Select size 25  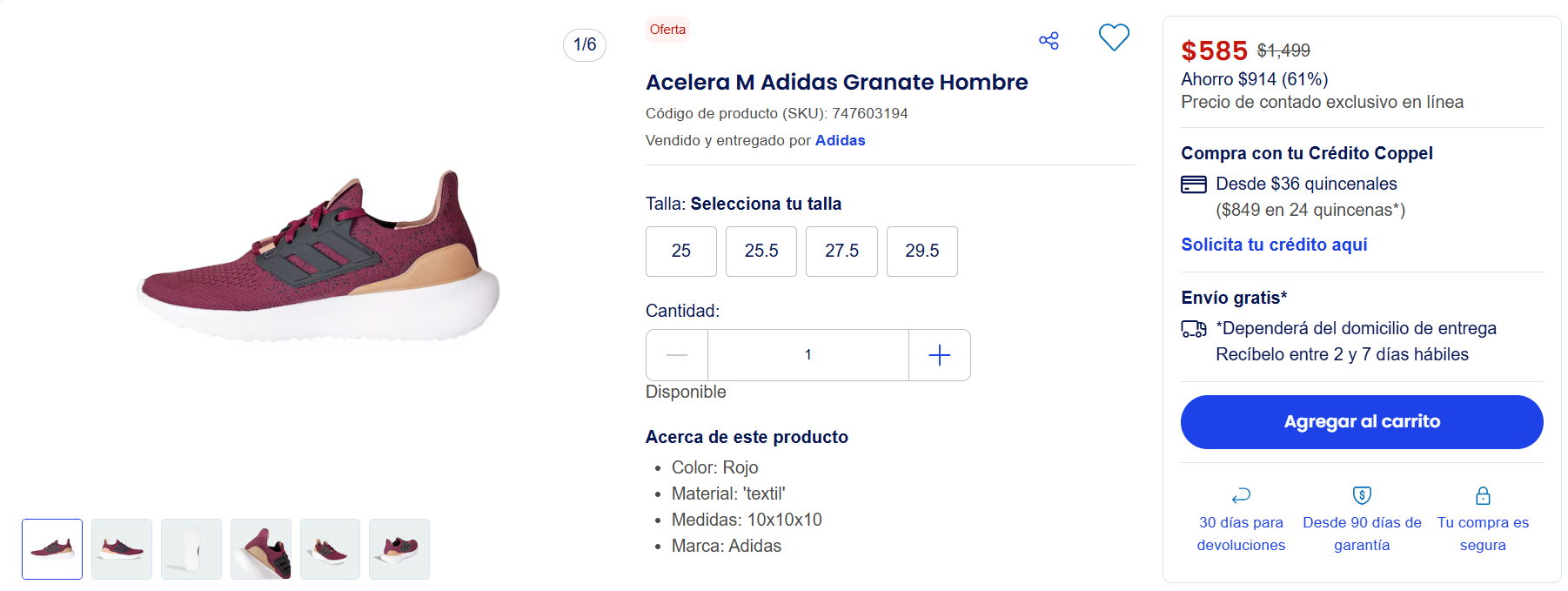click(x=681, y=252)
